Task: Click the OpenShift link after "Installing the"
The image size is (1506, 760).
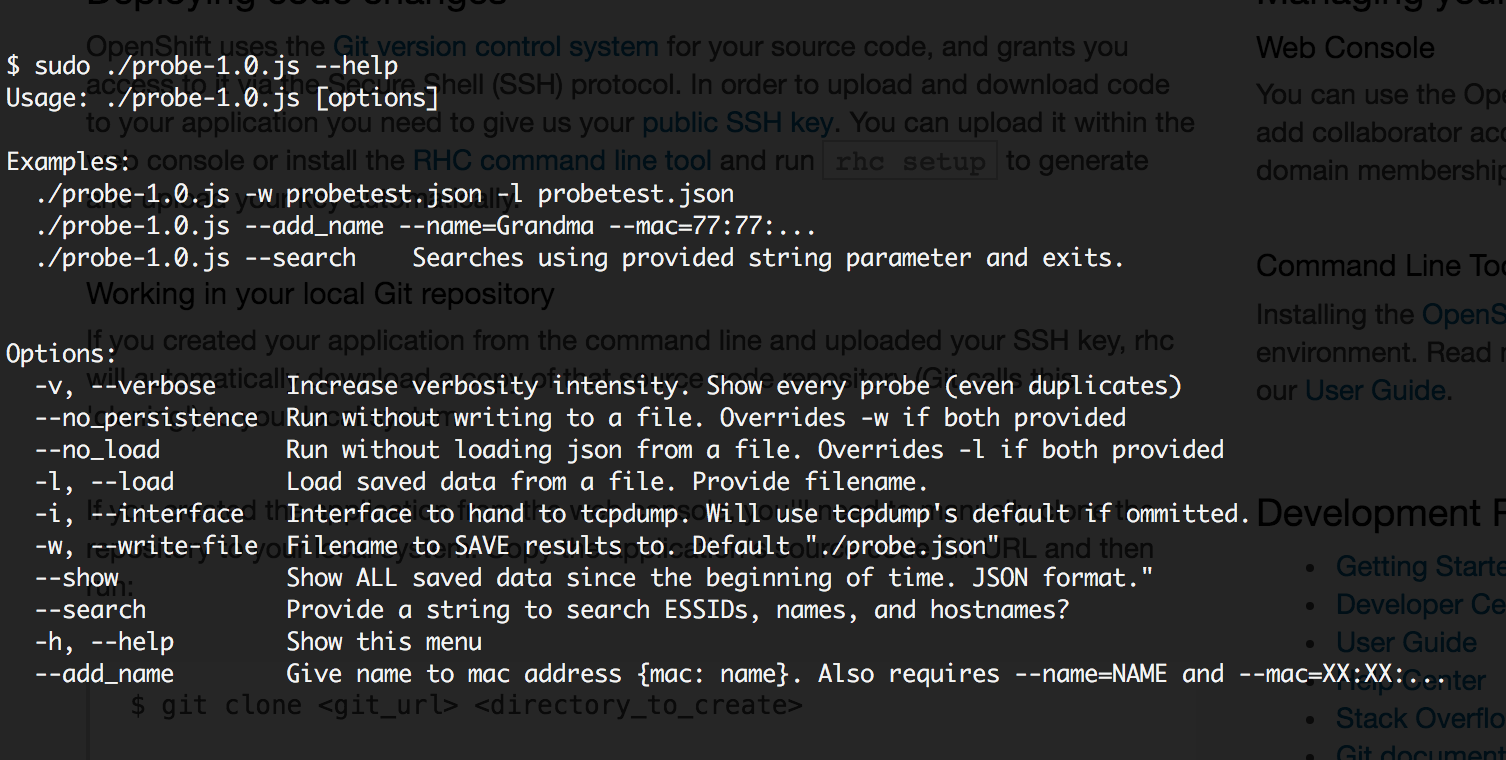Action: tap(1463, 314)
